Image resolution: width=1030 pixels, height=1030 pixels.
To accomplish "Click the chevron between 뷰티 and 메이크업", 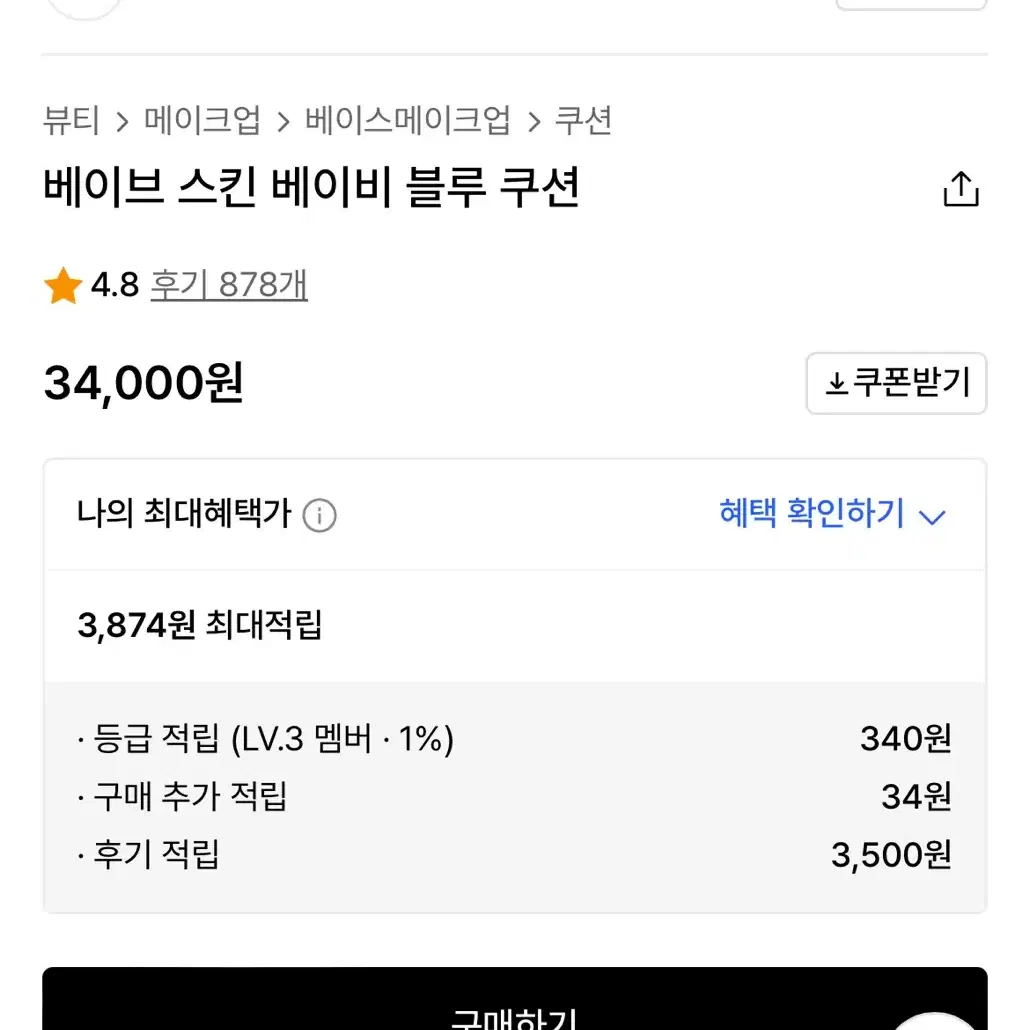I will point(122,122).
